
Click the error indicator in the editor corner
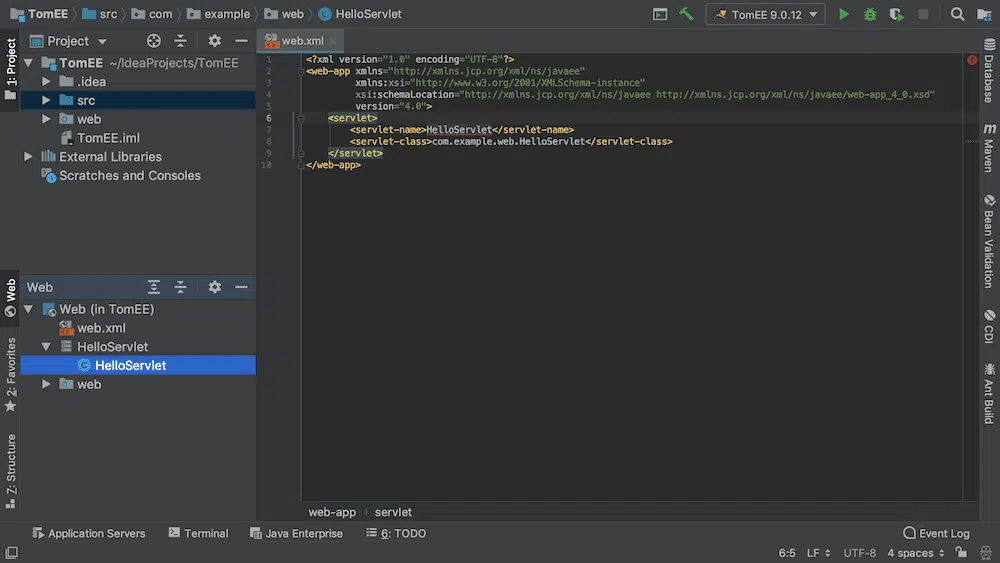coord(972,60)
